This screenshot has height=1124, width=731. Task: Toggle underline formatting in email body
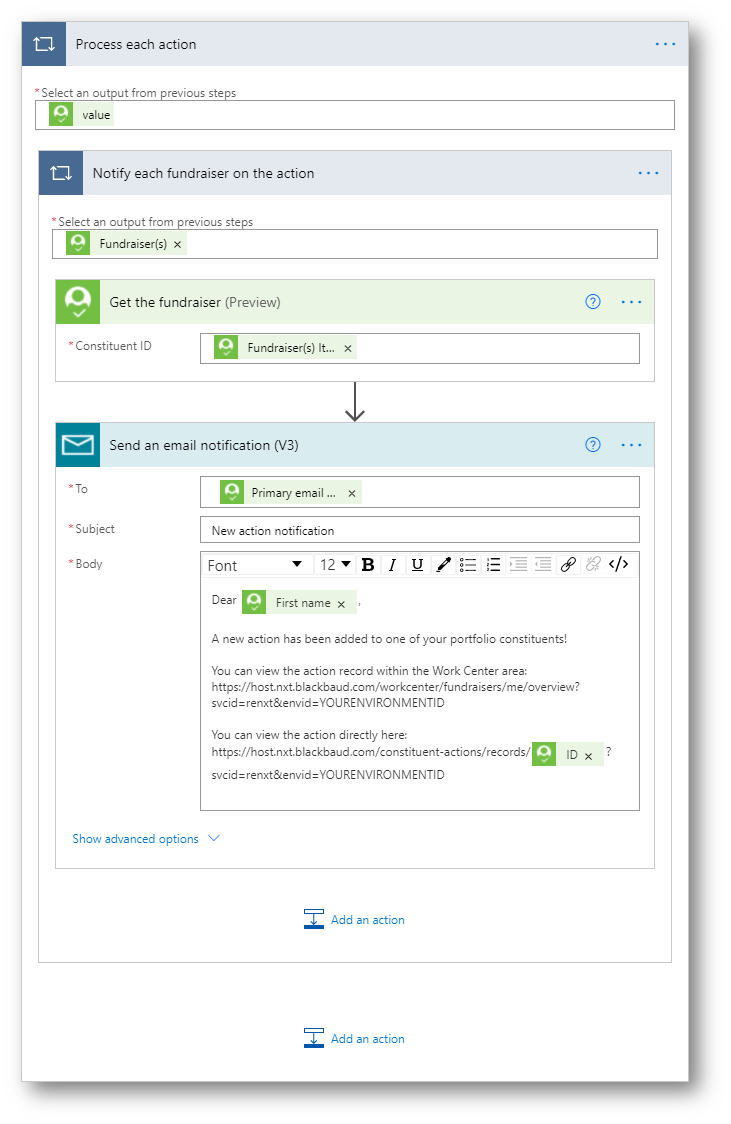417,565
